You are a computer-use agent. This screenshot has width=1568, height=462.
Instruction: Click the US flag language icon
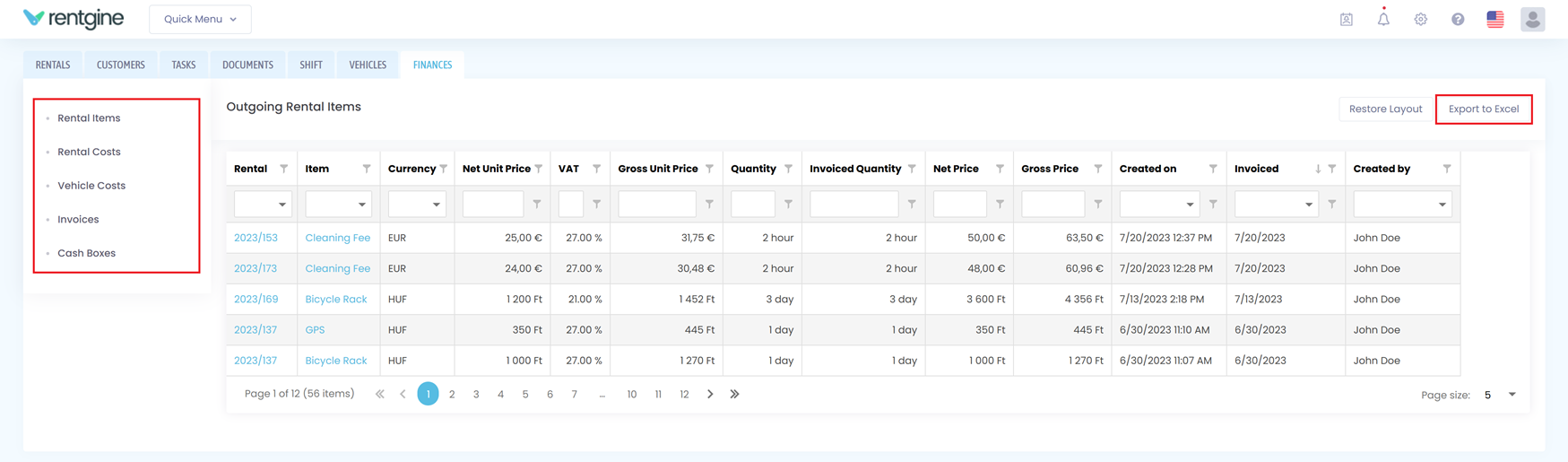point(1494,19)
